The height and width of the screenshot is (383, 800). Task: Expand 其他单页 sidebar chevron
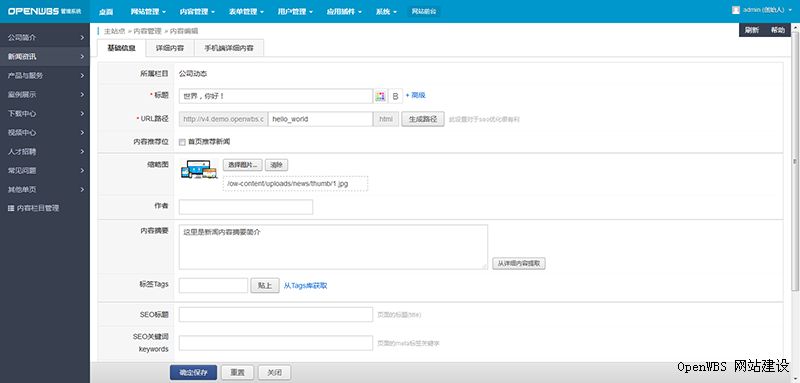tap(82, 189)
